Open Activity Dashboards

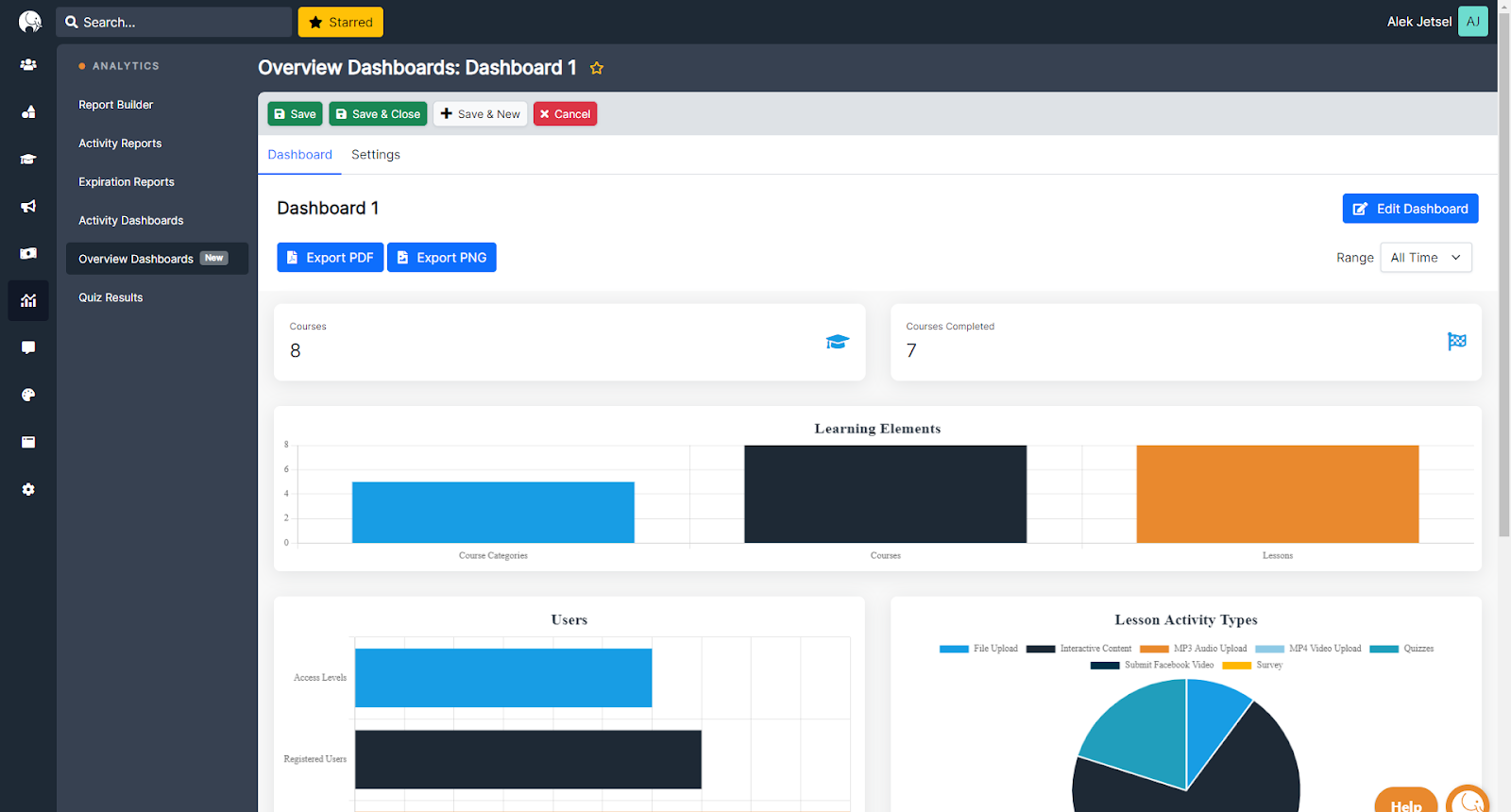click(x=131, y=221)
